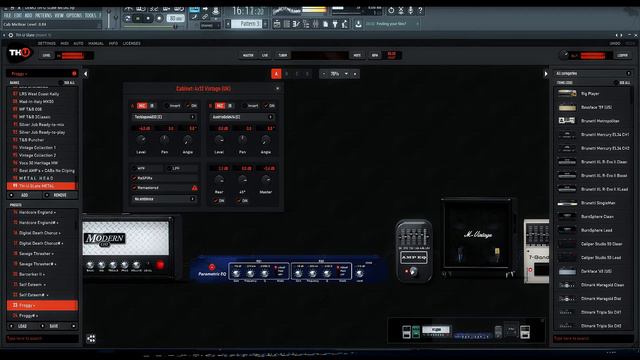Click the Modern amp red power light
640x360 pixels.
160,265
